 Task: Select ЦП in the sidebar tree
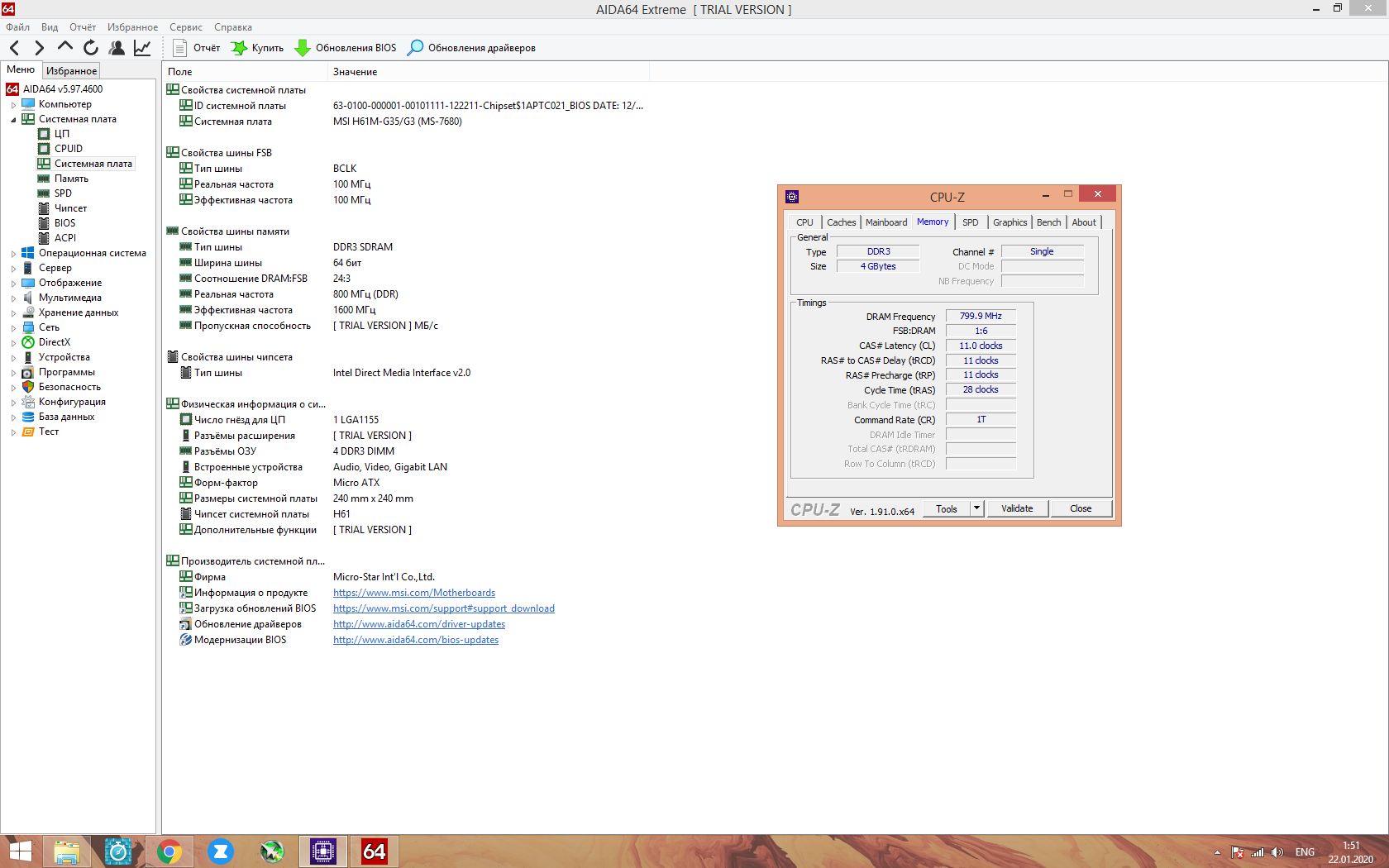tap(62, 134)
